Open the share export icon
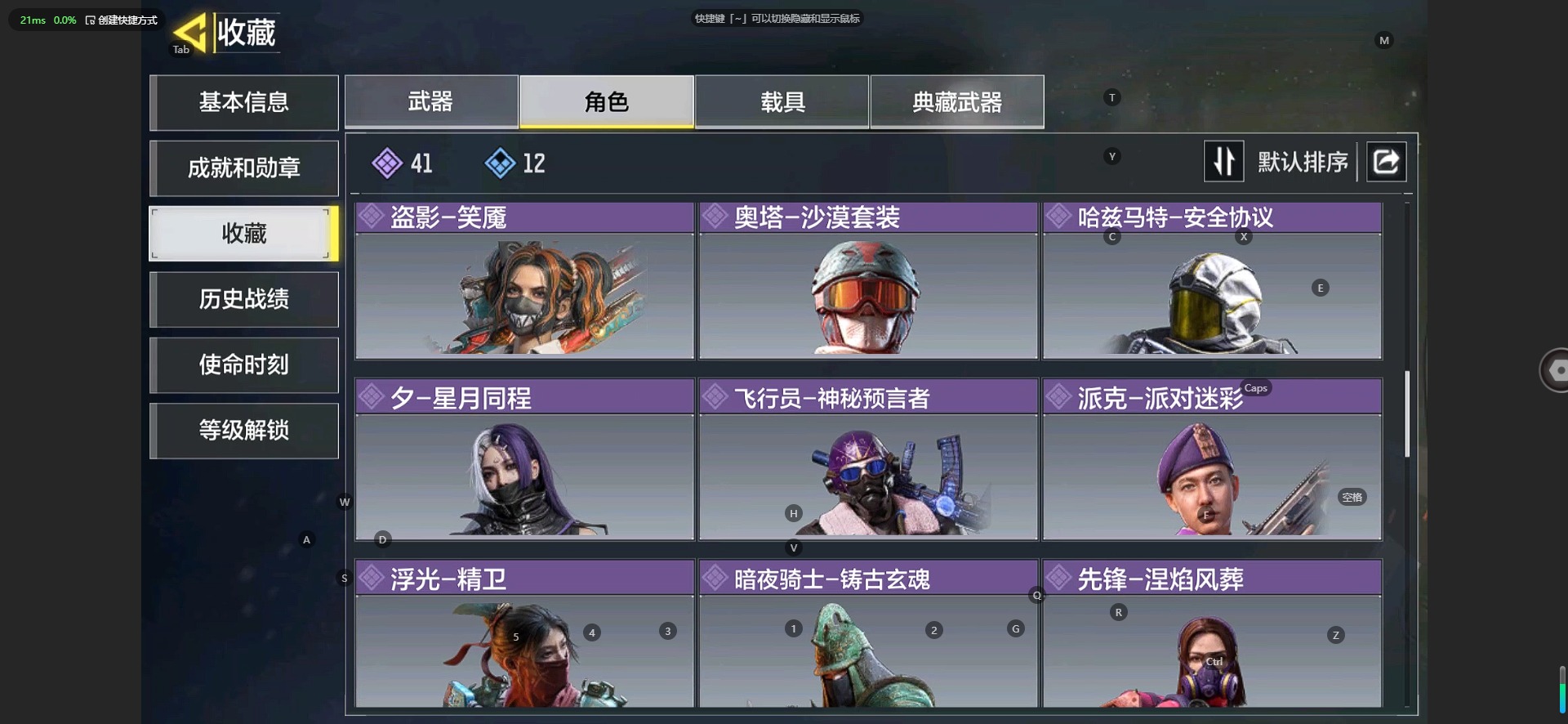 tap(1386, 161)
